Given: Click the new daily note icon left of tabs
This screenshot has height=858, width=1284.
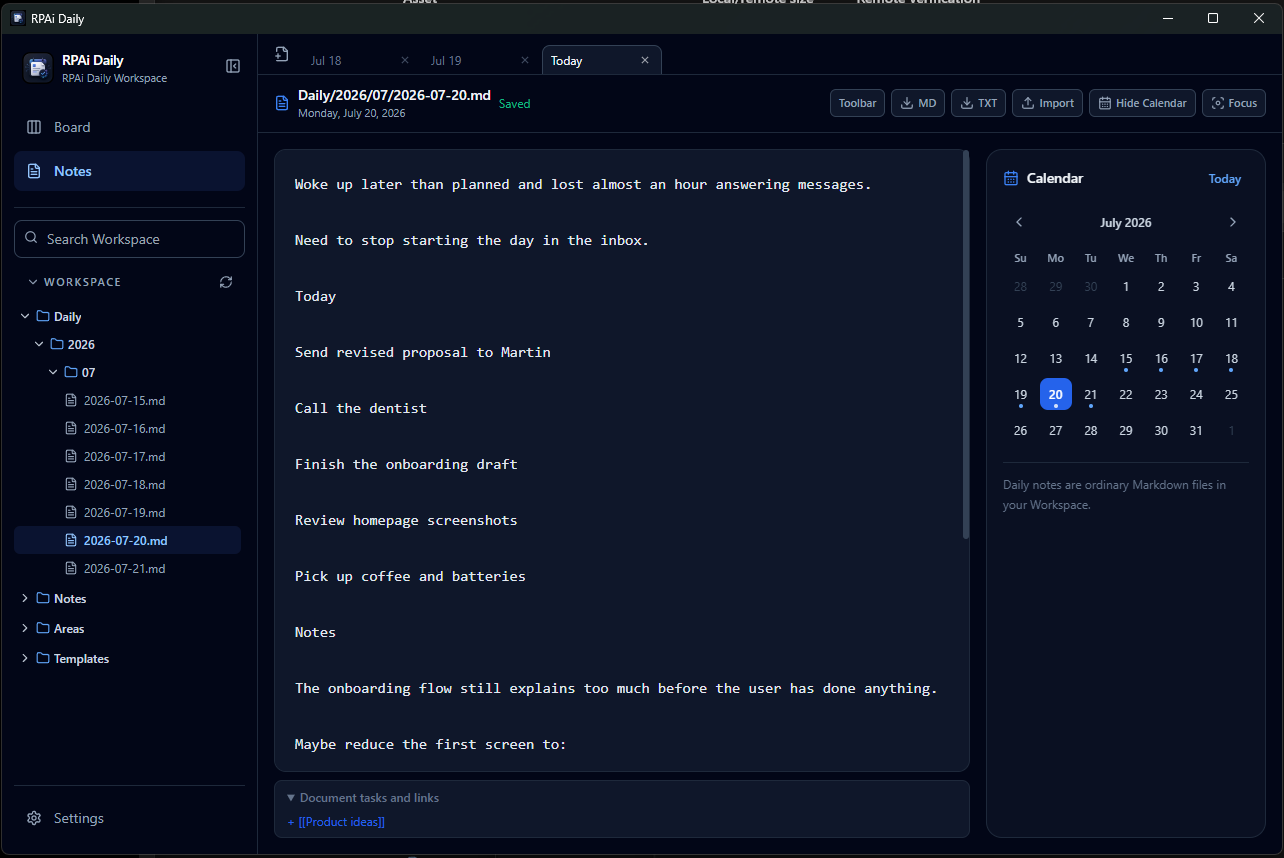Looking at the screenshot, I should [x=282, y=55].
